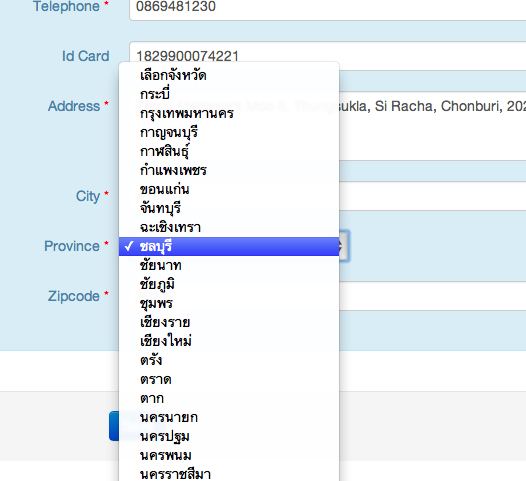This screenshot has width=526, height=481.
Task: Select เลือกจังหวัด placeholder option
Action: (229, 75)
